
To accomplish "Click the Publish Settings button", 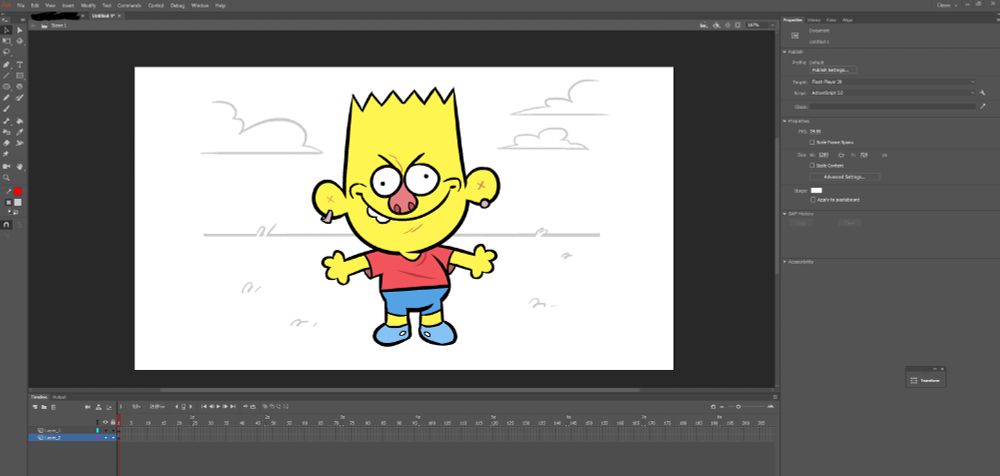I will point(834,70).
